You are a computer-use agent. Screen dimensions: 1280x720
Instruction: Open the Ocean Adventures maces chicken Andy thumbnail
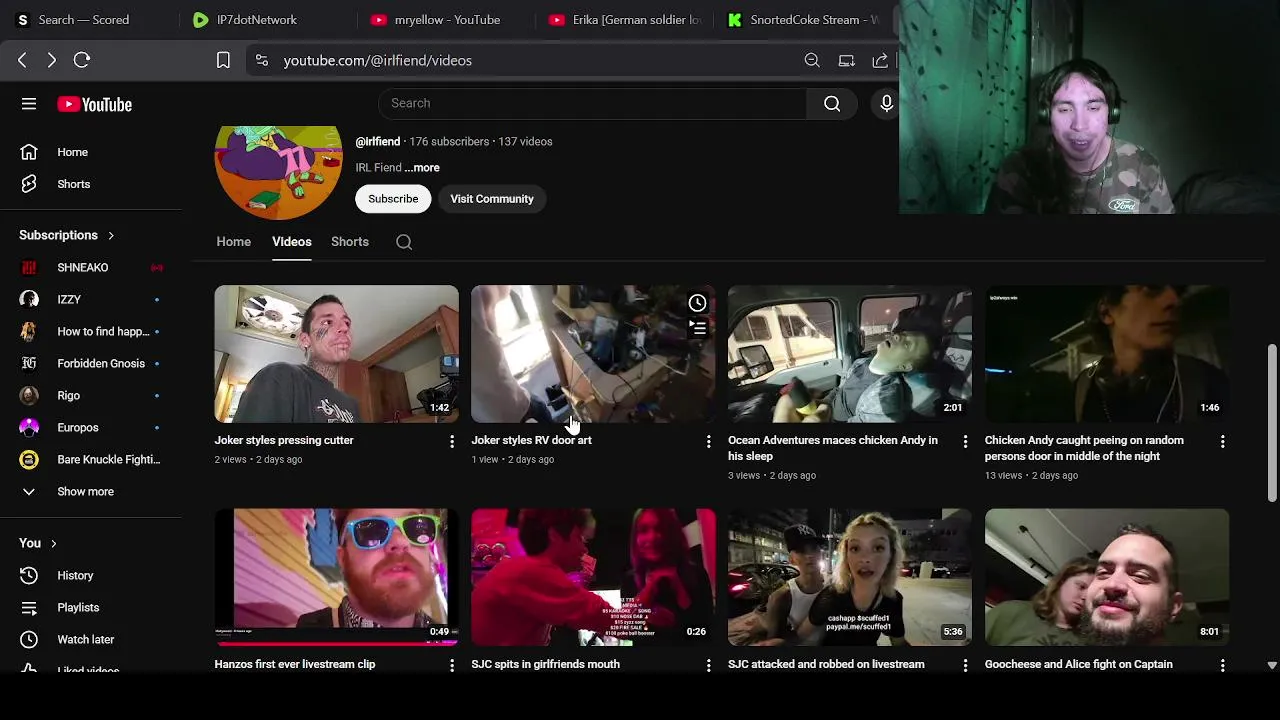(x=850, y=354)
